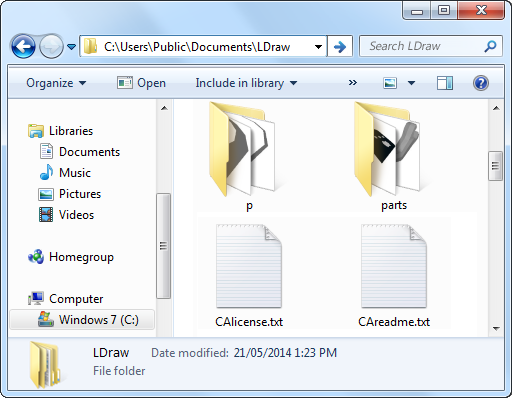This screenshot has height=398, width=512.
Task: Open the recent pages dropdown arrow
Action: point(71,47)
